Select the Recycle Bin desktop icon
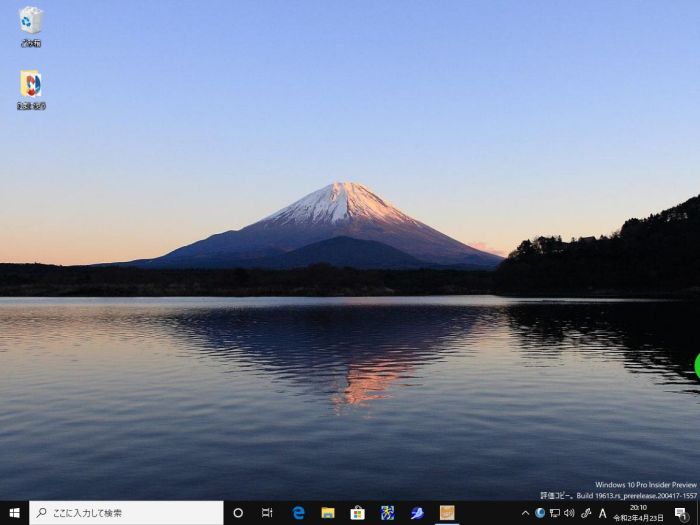 31,24
